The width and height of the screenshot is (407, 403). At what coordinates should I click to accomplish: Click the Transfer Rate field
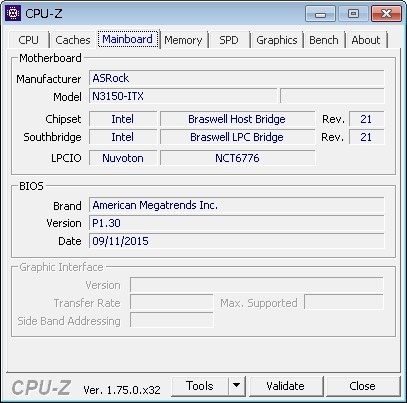coord(172,303)
